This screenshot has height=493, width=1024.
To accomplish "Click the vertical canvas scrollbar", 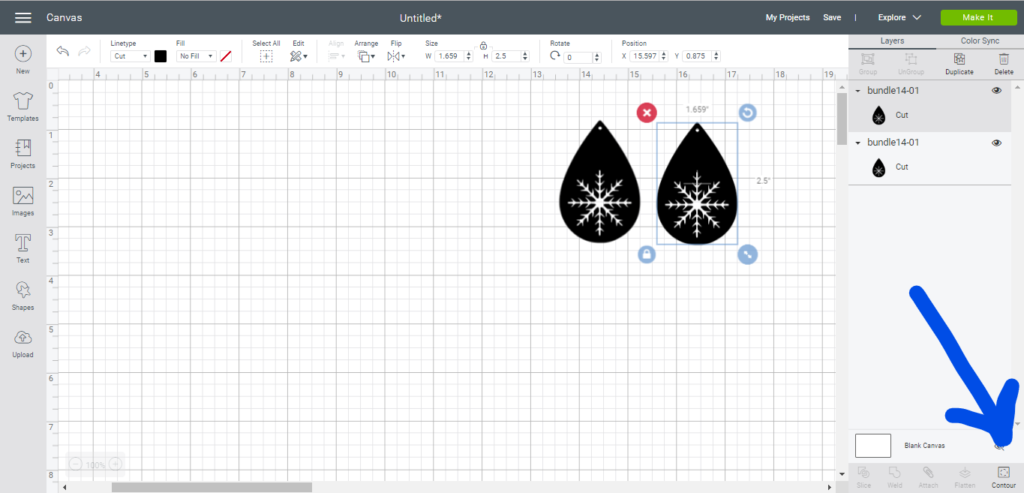I will [842, 119].
